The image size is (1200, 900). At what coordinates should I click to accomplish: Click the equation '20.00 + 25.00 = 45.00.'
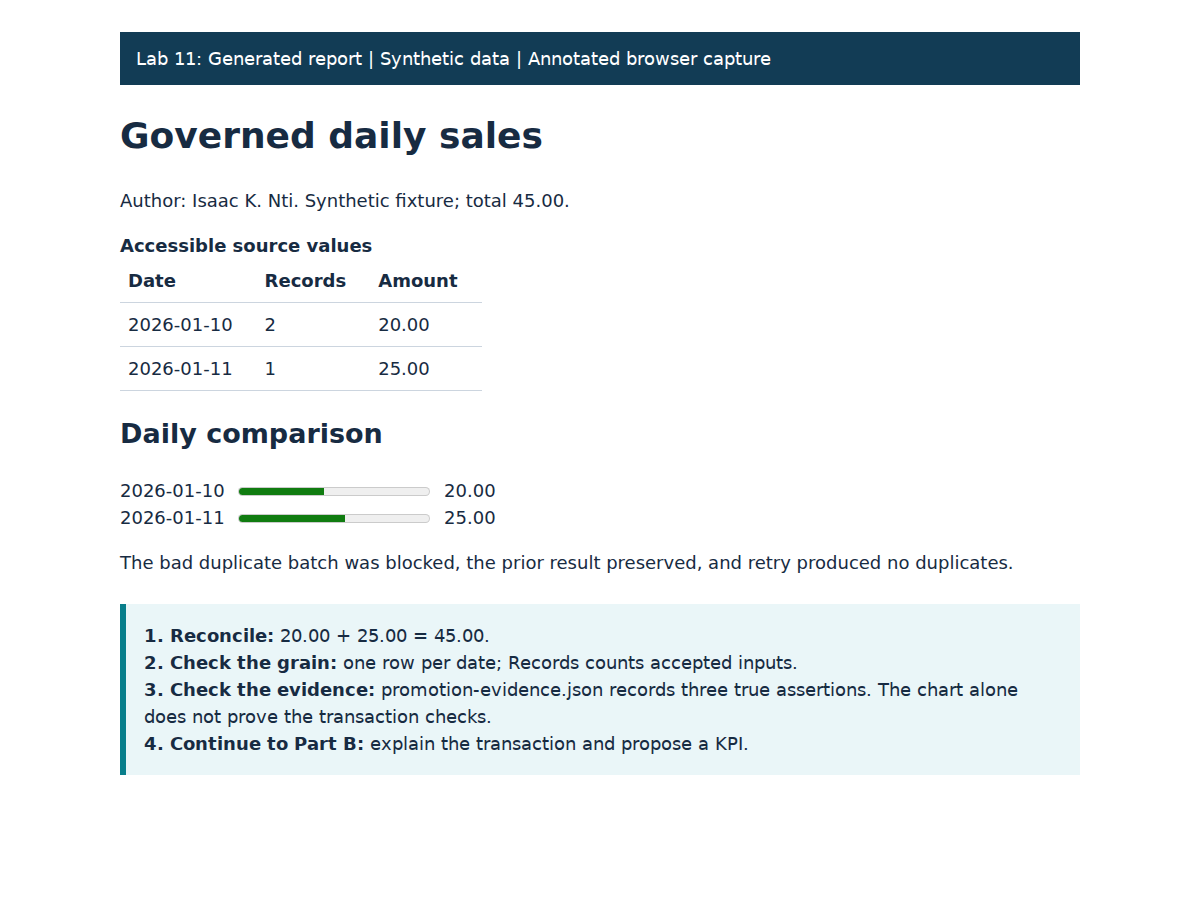click(385, 636)
